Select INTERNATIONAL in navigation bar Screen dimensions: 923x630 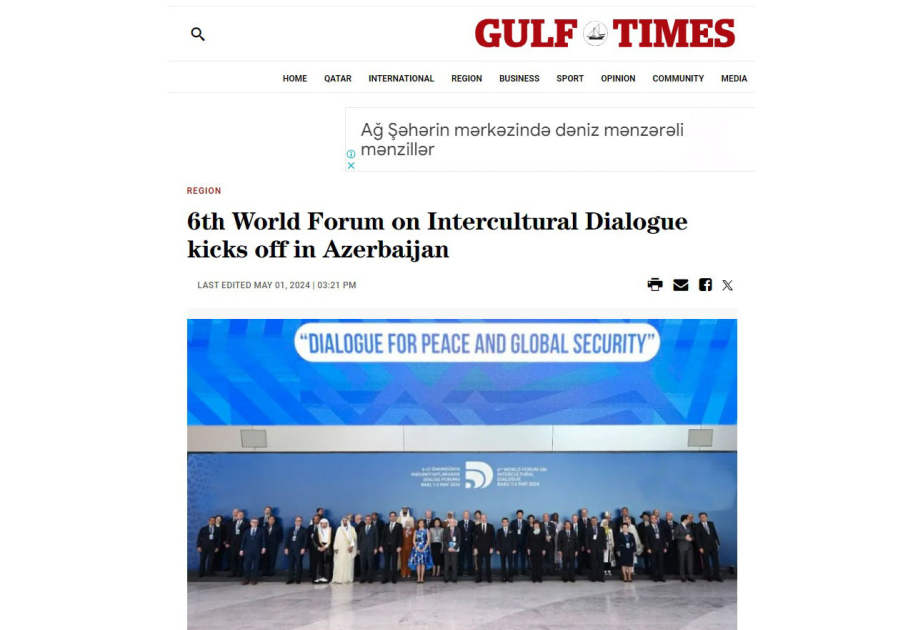click(x=401, y=78)
